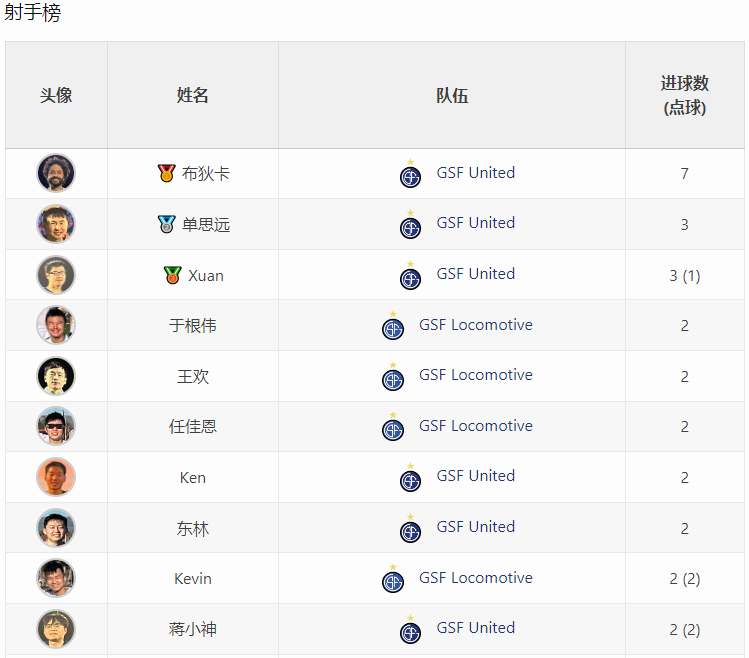Click GSF United logo in 蒋小神's row
The height and width of the screenshot is (658, 749).
click(x=410, y=629)
